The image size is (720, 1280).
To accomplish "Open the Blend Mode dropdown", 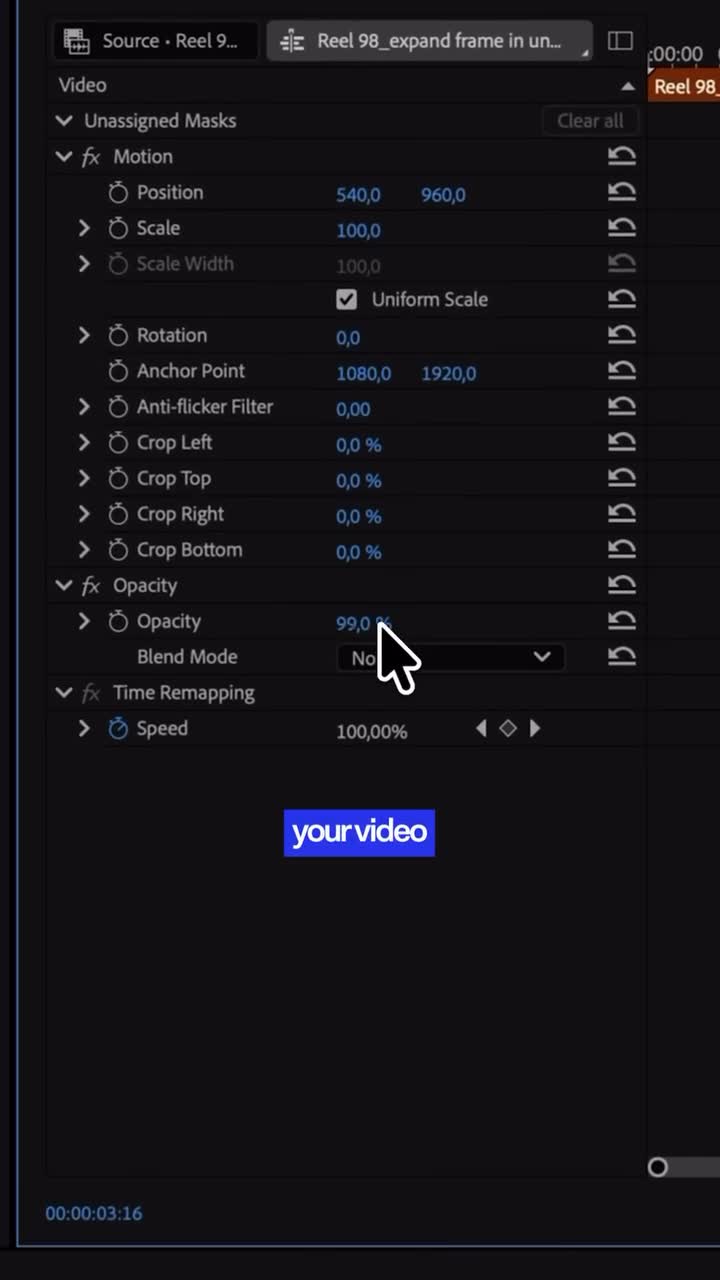I will click(x=451, y=657).
